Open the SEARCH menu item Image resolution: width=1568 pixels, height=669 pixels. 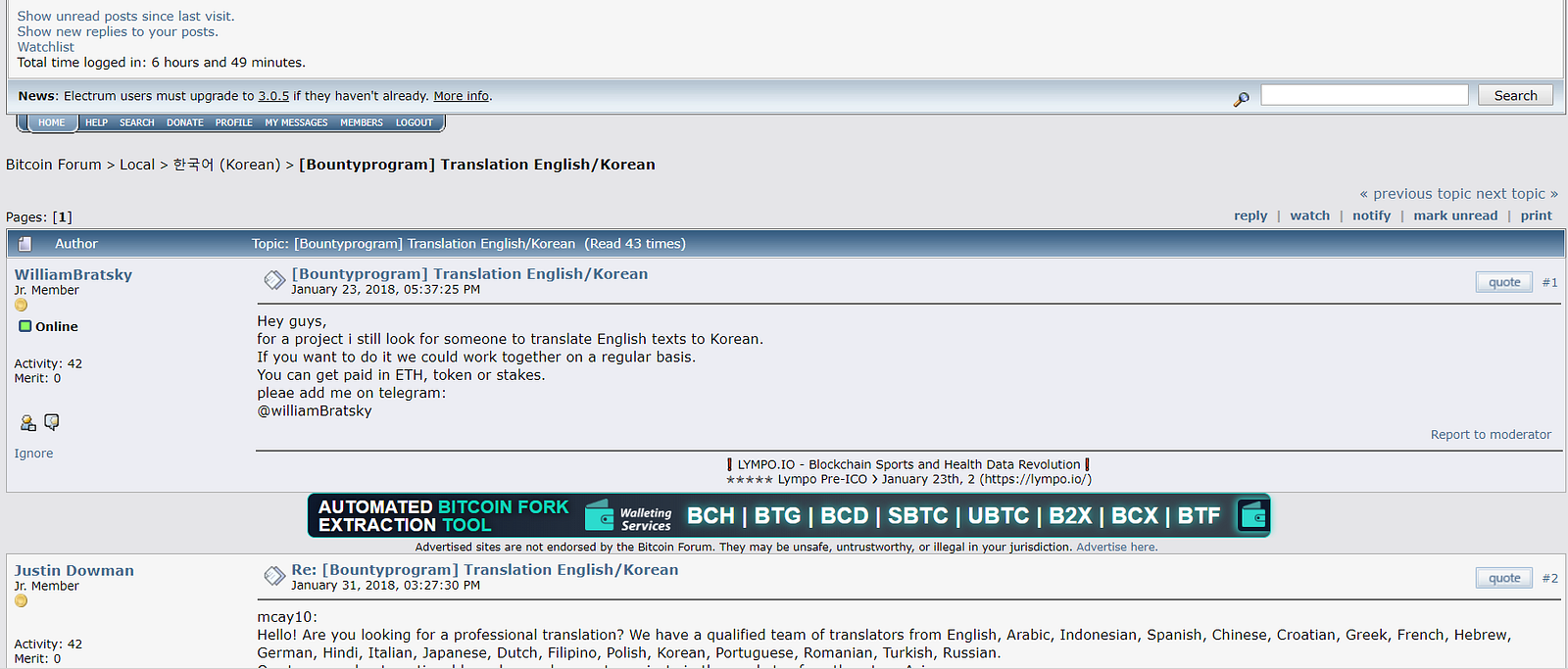point(137,123)
